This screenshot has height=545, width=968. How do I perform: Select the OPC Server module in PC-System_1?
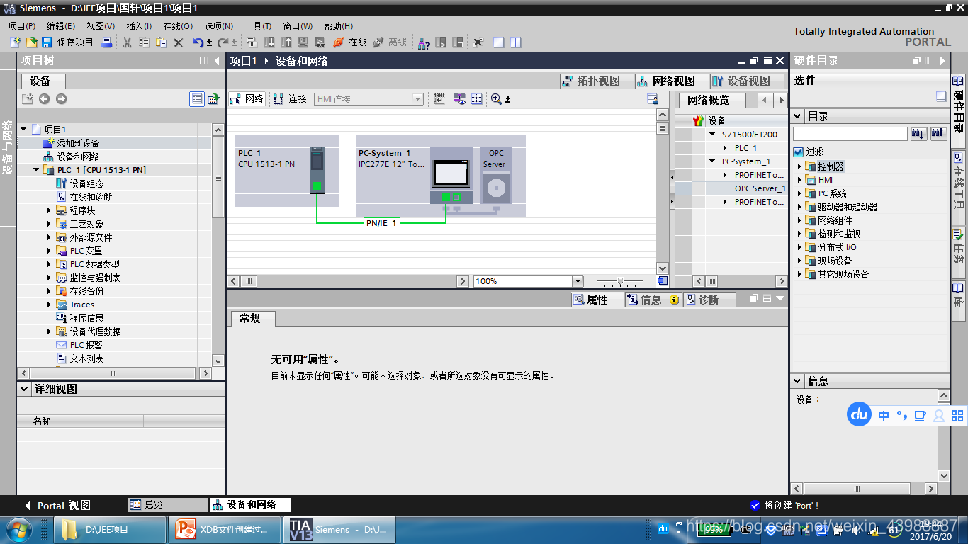click(496, 175)
